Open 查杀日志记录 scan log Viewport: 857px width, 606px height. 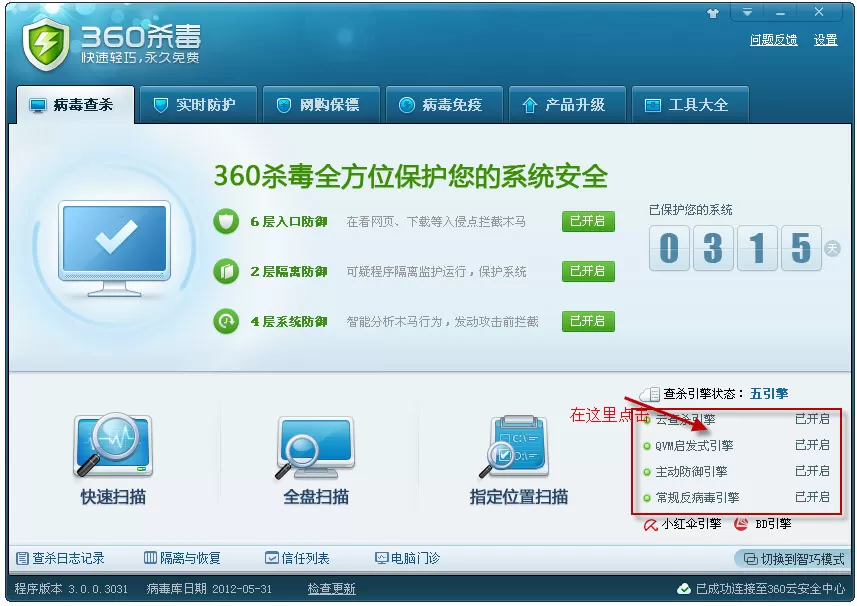(60, 558)
